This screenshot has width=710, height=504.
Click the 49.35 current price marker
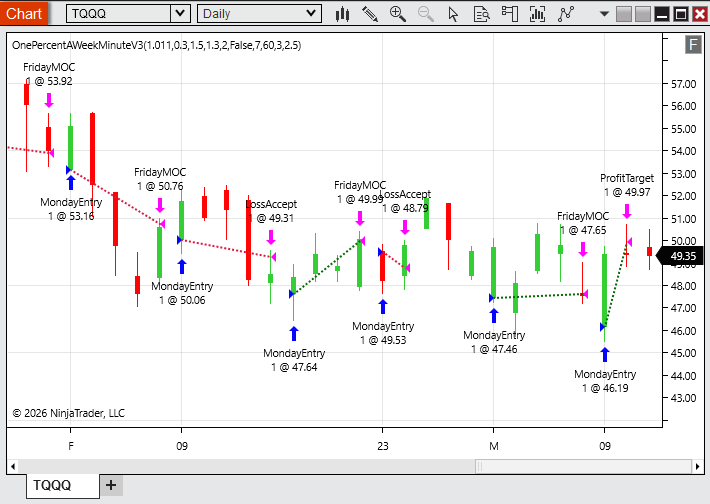click(679, 256)
